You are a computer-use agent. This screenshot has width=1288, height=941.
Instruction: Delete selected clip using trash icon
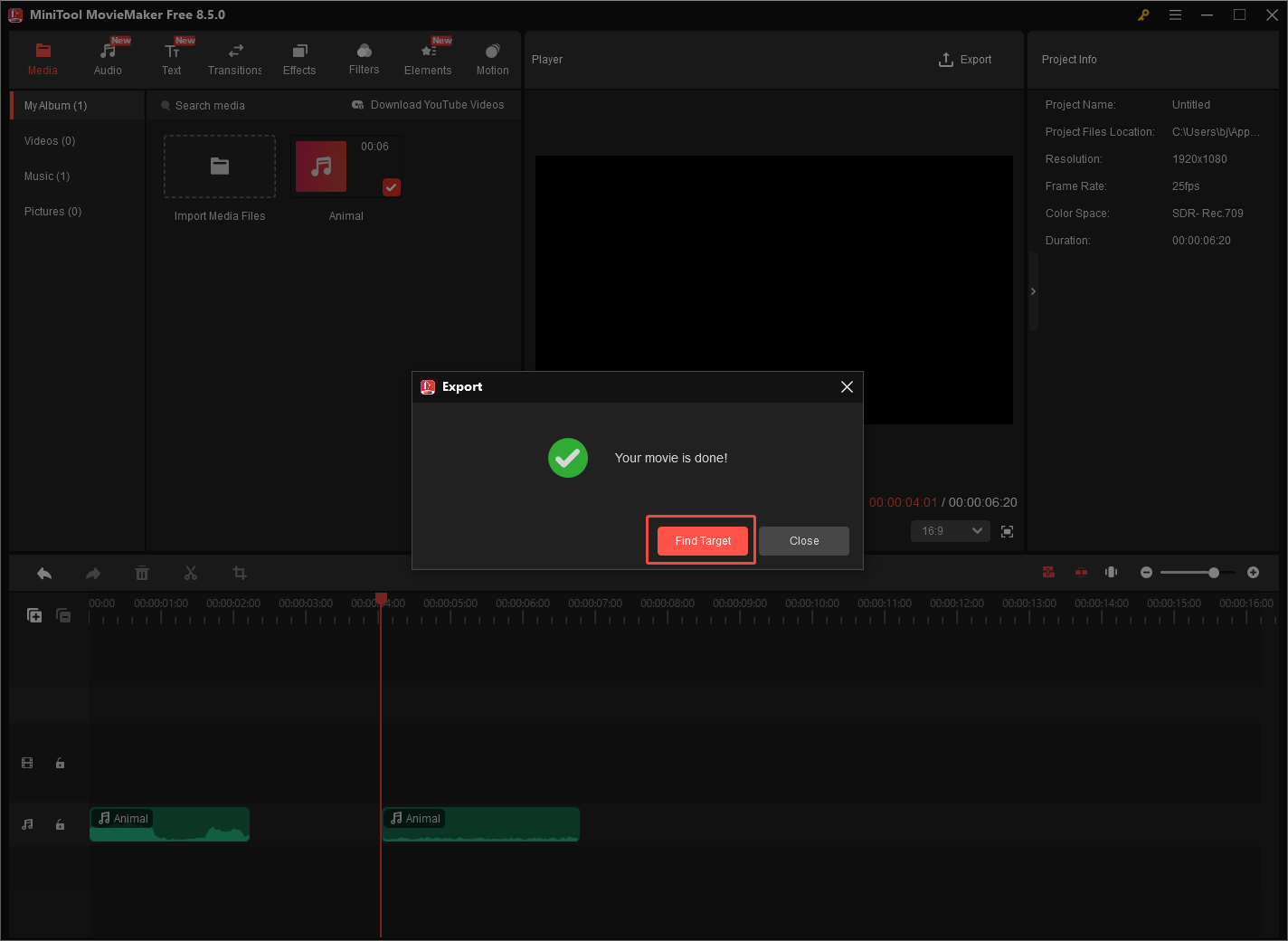141,573
